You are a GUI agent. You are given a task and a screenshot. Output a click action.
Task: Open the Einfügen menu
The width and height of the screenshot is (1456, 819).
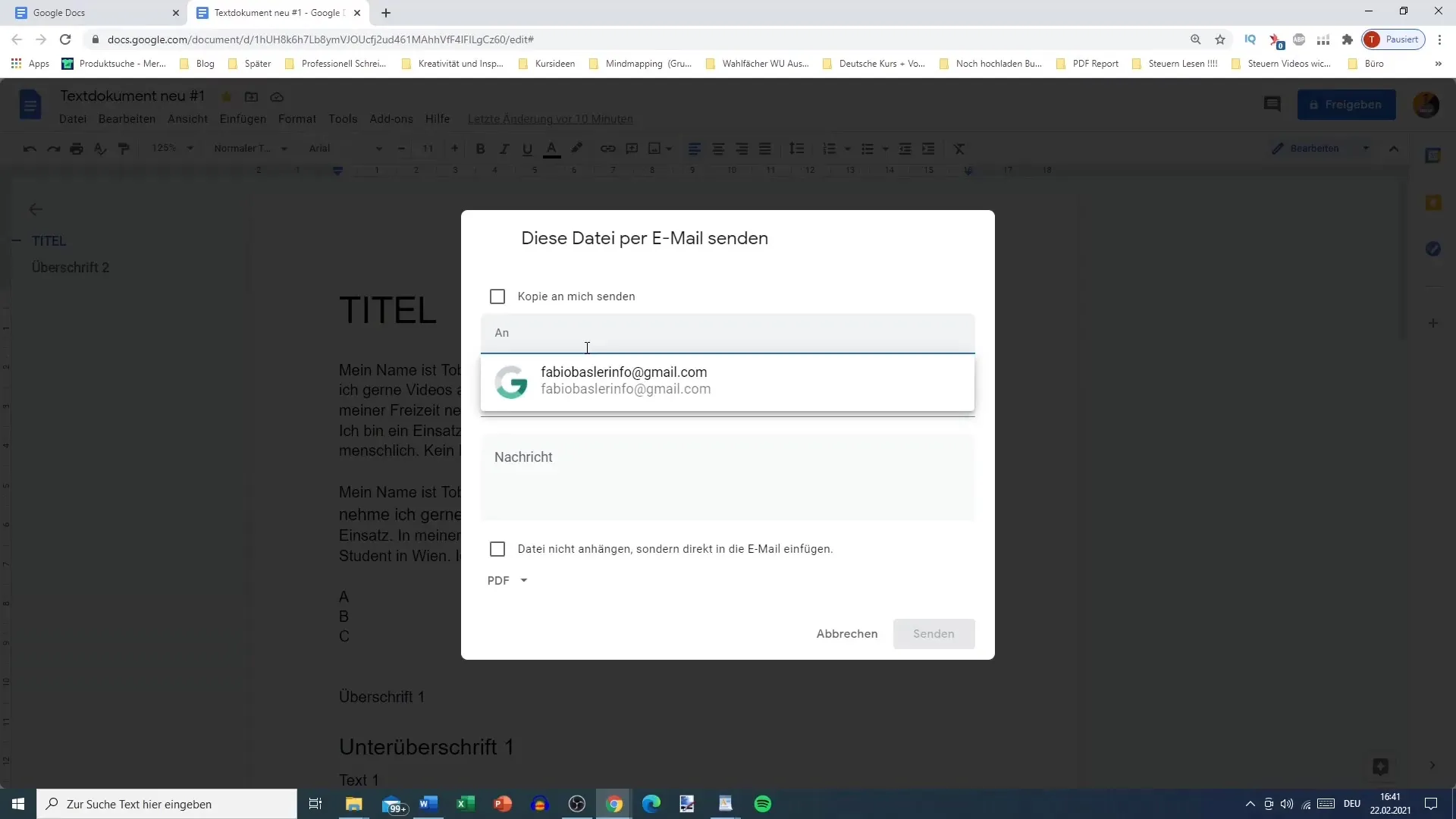click(242, 118)
